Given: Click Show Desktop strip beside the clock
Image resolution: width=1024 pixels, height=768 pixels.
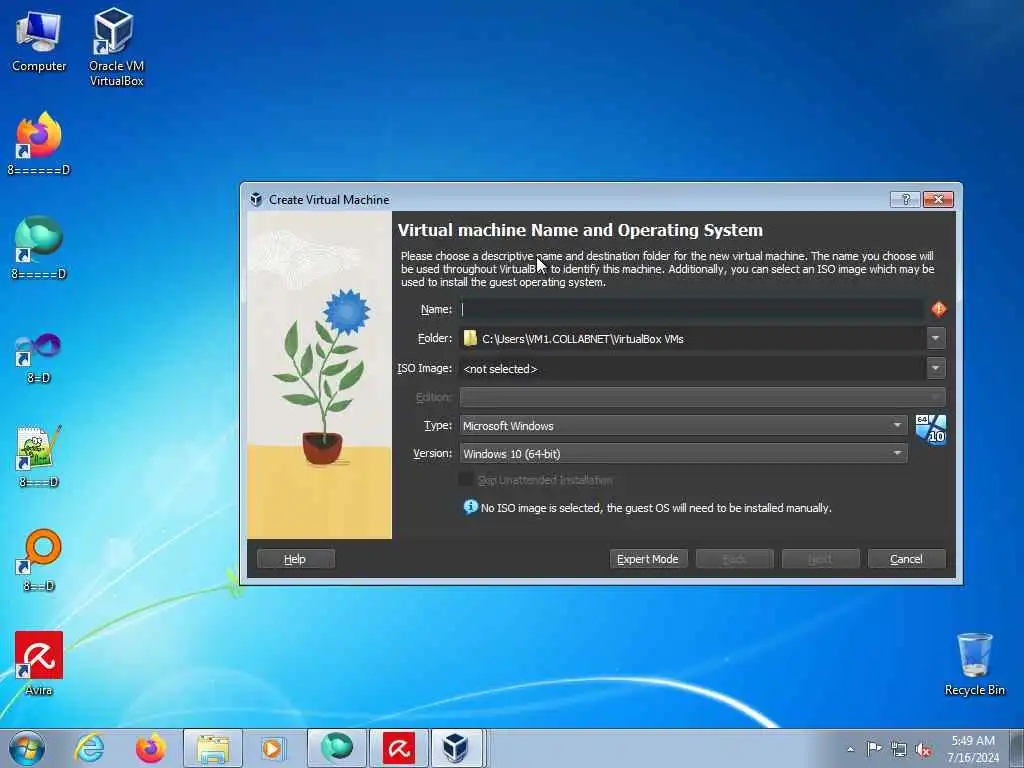Looking at the screenshot, I should coord(1017,748).
